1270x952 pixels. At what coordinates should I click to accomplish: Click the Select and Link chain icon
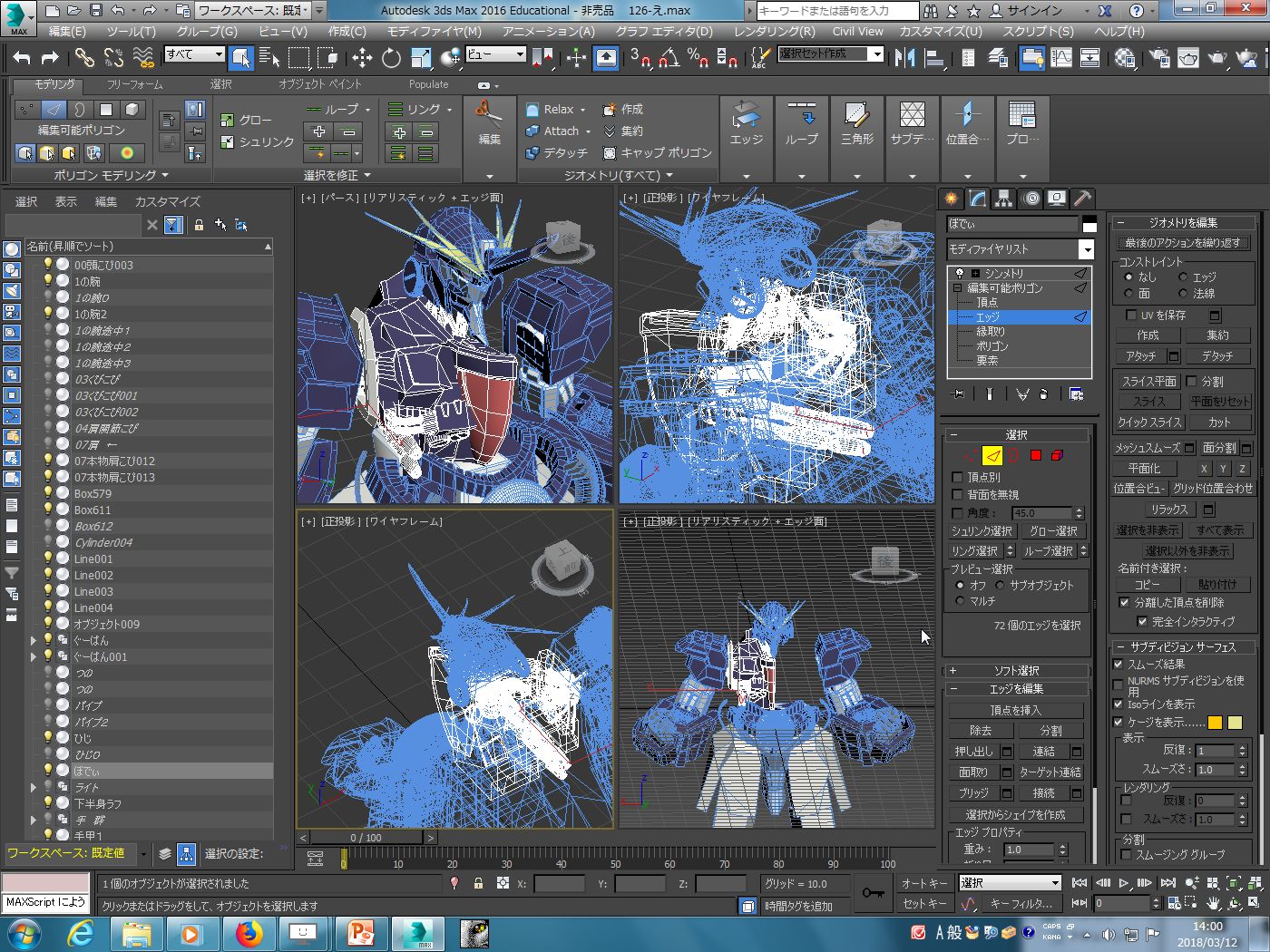click(x=84, y=58)
